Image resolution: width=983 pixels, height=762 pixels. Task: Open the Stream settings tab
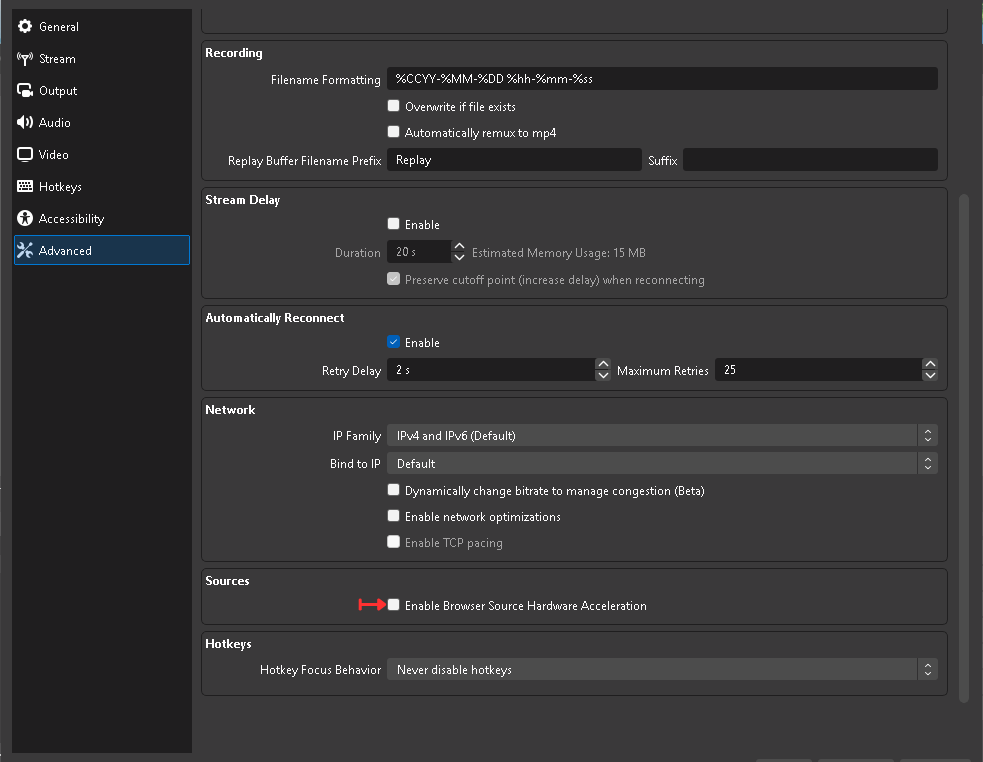point(102,58)
